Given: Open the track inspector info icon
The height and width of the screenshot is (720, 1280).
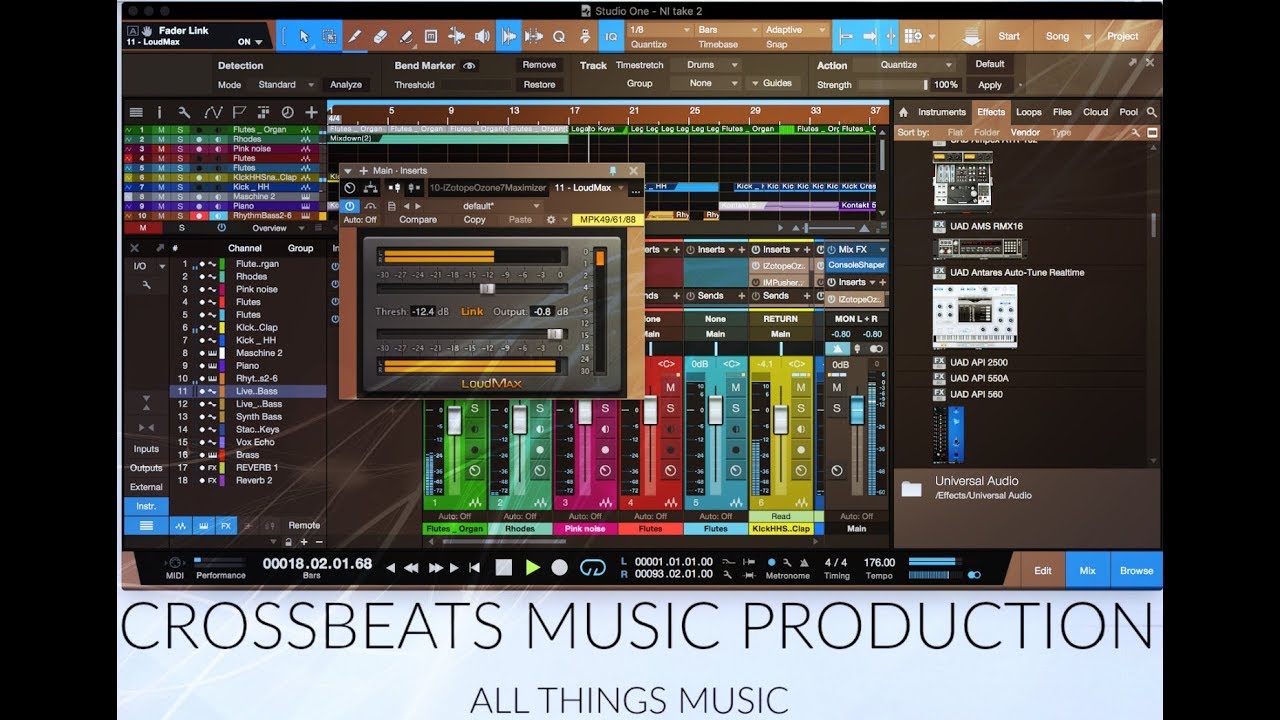Looking at the screenshot, I should (159, 112).
